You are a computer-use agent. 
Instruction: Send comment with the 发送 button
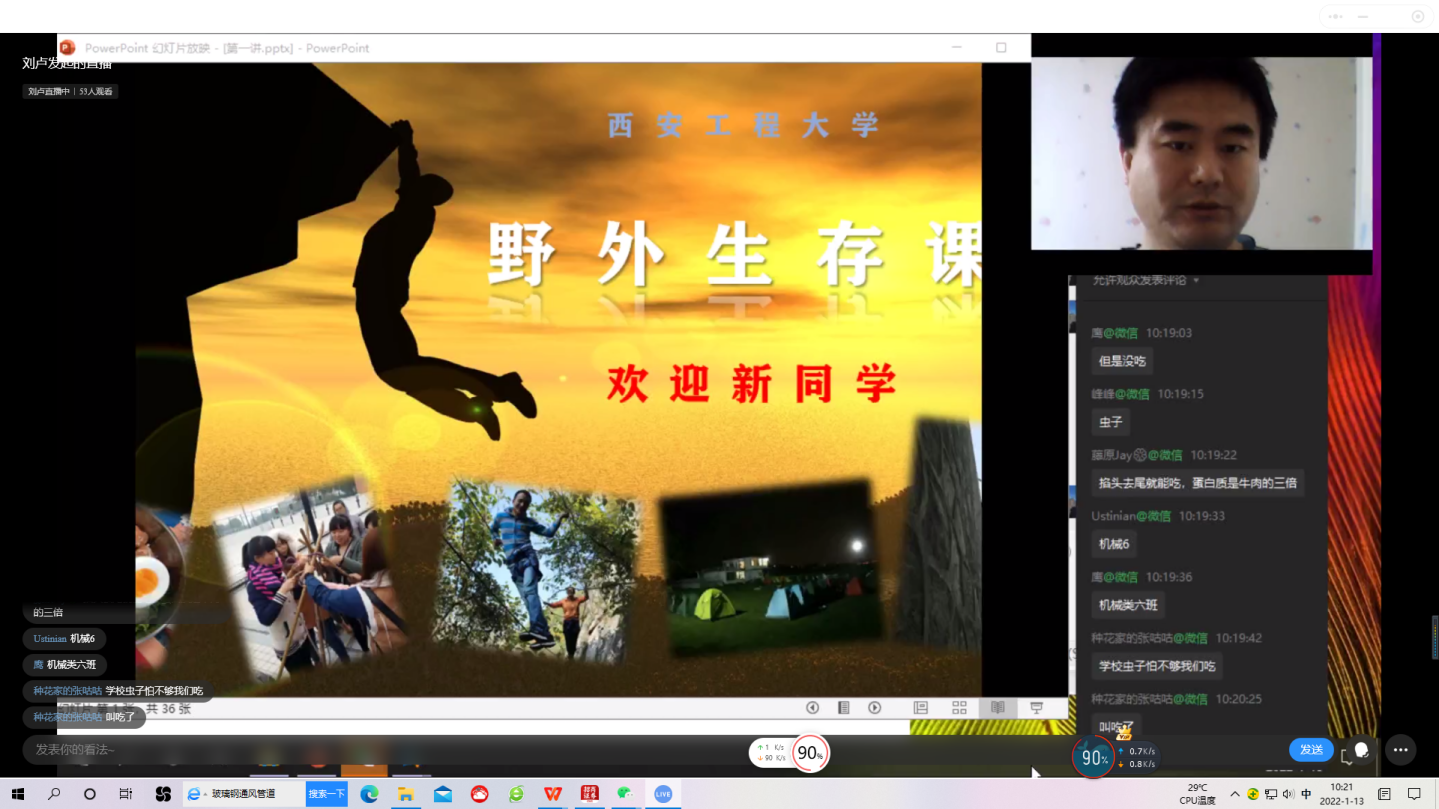coord(1311,750)
